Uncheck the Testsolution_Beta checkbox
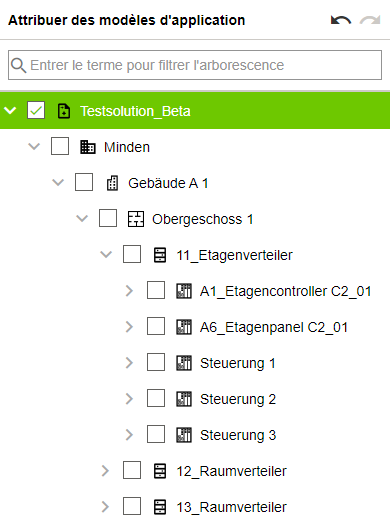Viewport: 390px width, 527px height. 36,110
